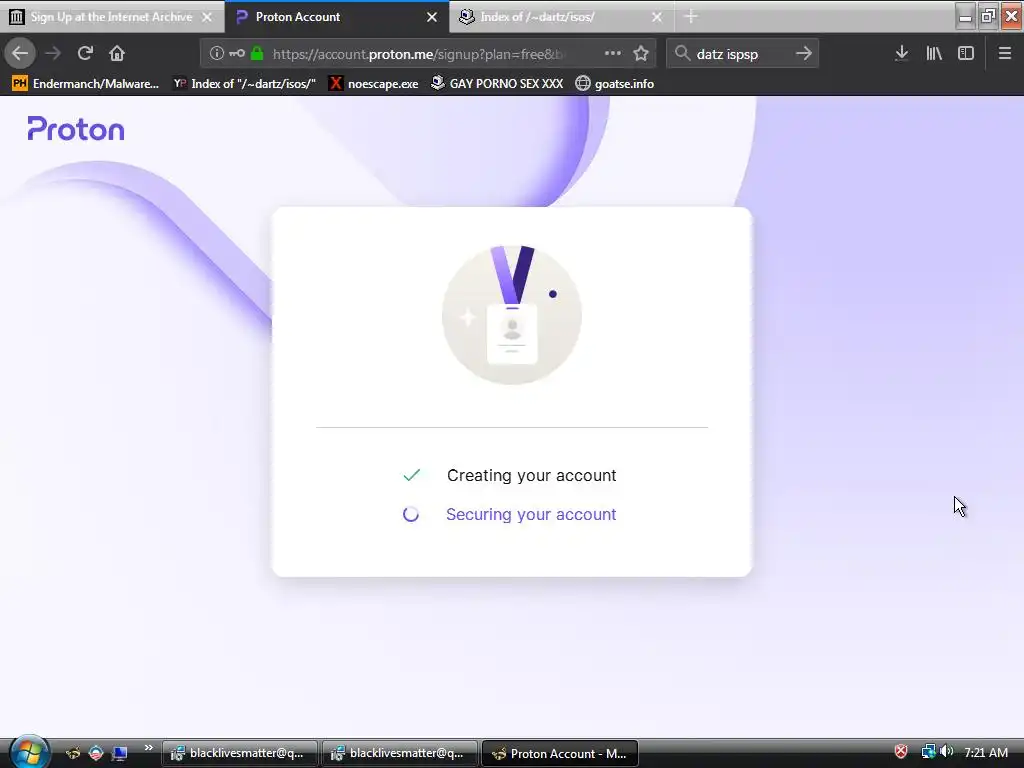Open the Windows Start orb
The height and width of the screenshot is (768, 1024).
[29, 752]
